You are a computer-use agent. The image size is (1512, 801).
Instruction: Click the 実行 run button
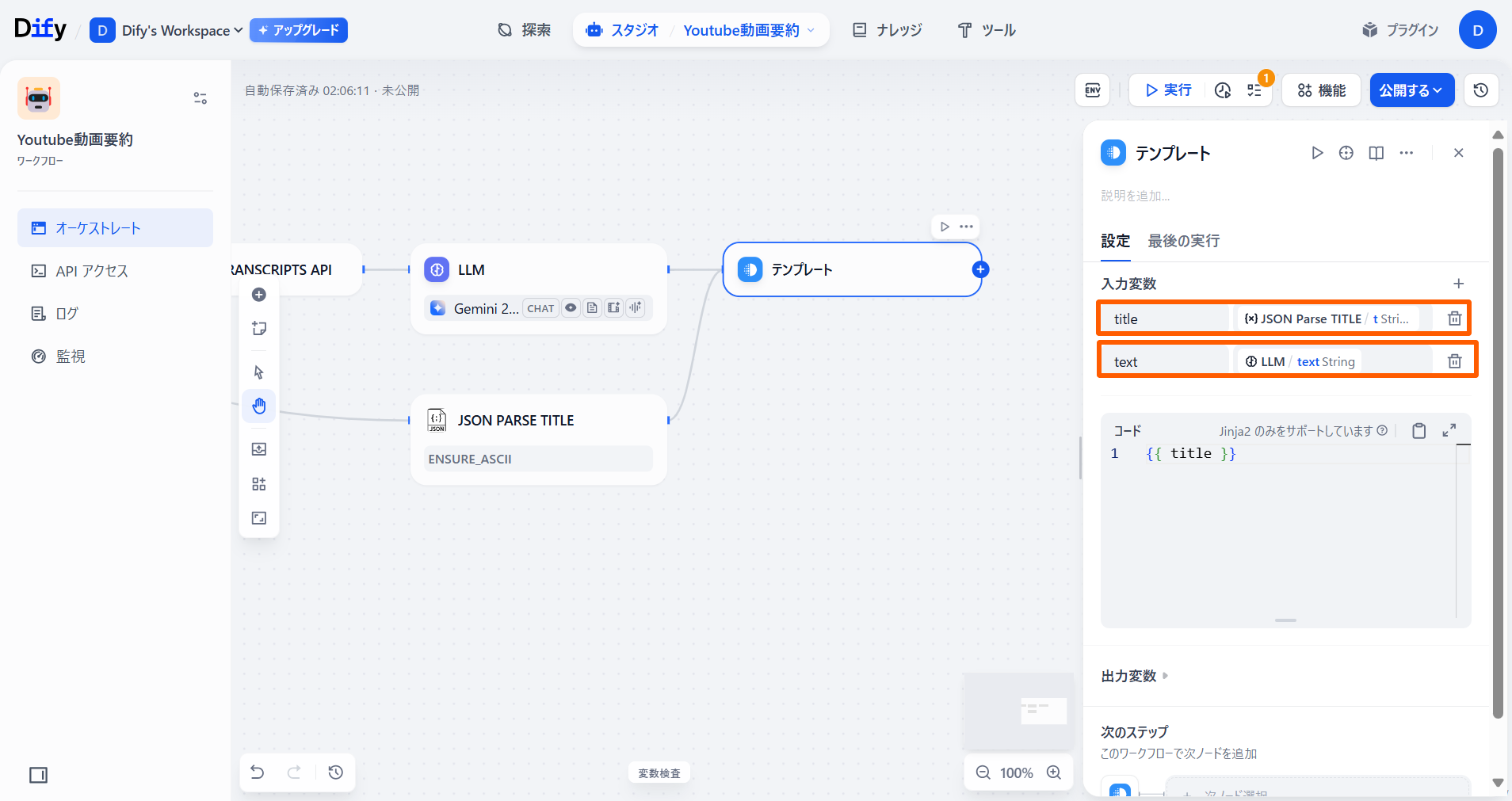click(x=1168, y=90)
